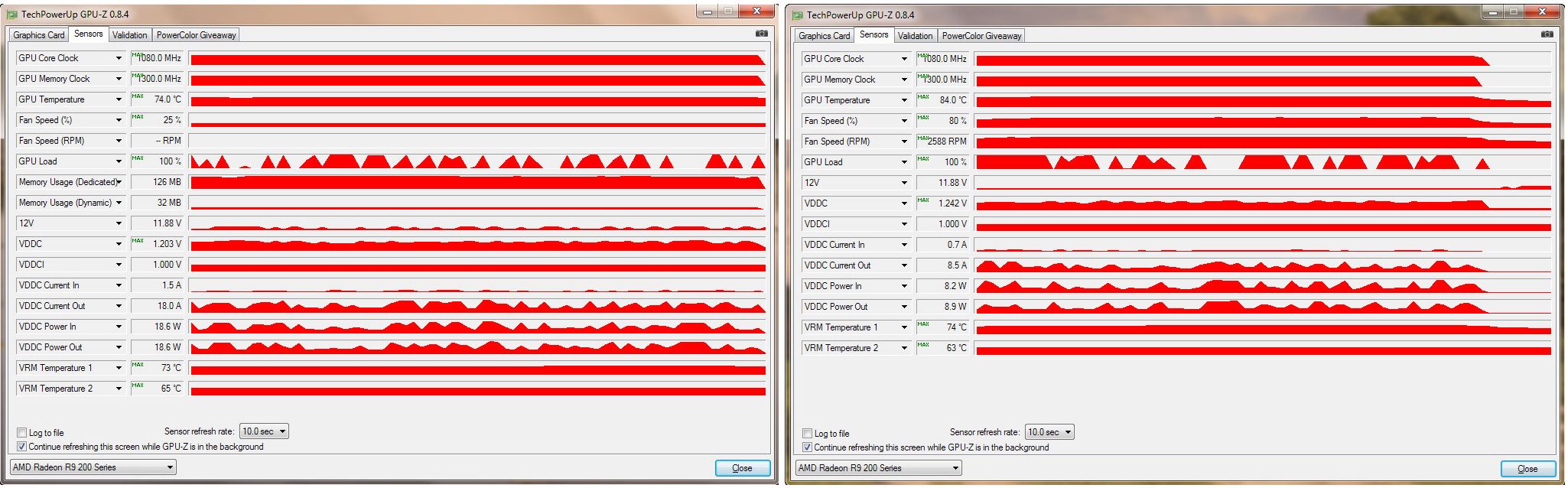Minimize the right GPU-Z window
The height and width of the screenshot is (488, 1568).
pos(1492,12)
